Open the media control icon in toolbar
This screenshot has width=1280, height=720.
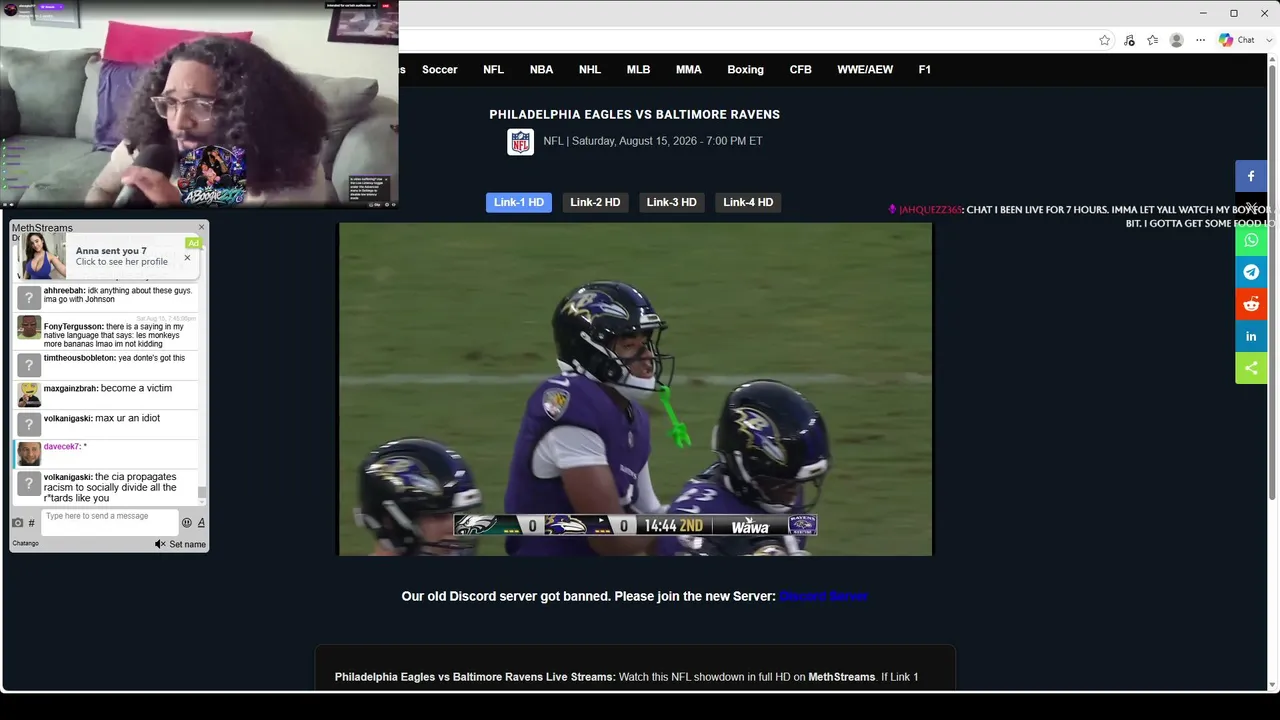click(1129, 40)
